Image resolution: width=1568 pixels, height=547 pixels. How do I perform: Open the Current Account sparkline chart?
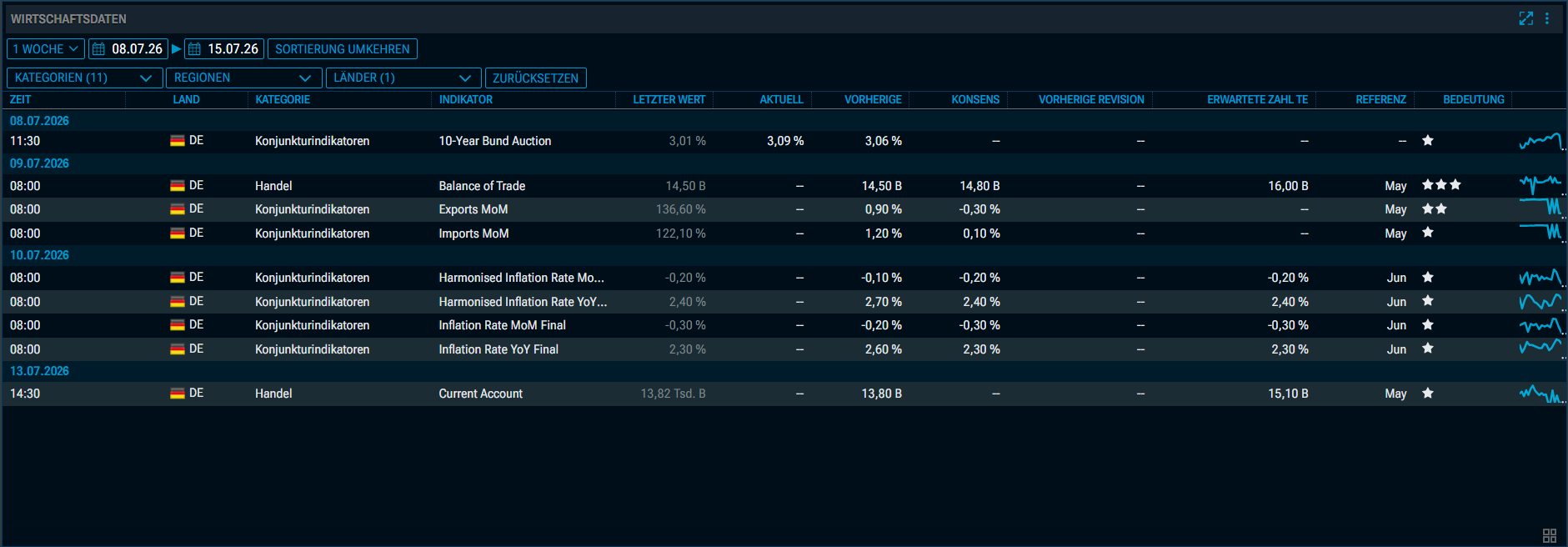(x=1540, y=393)
